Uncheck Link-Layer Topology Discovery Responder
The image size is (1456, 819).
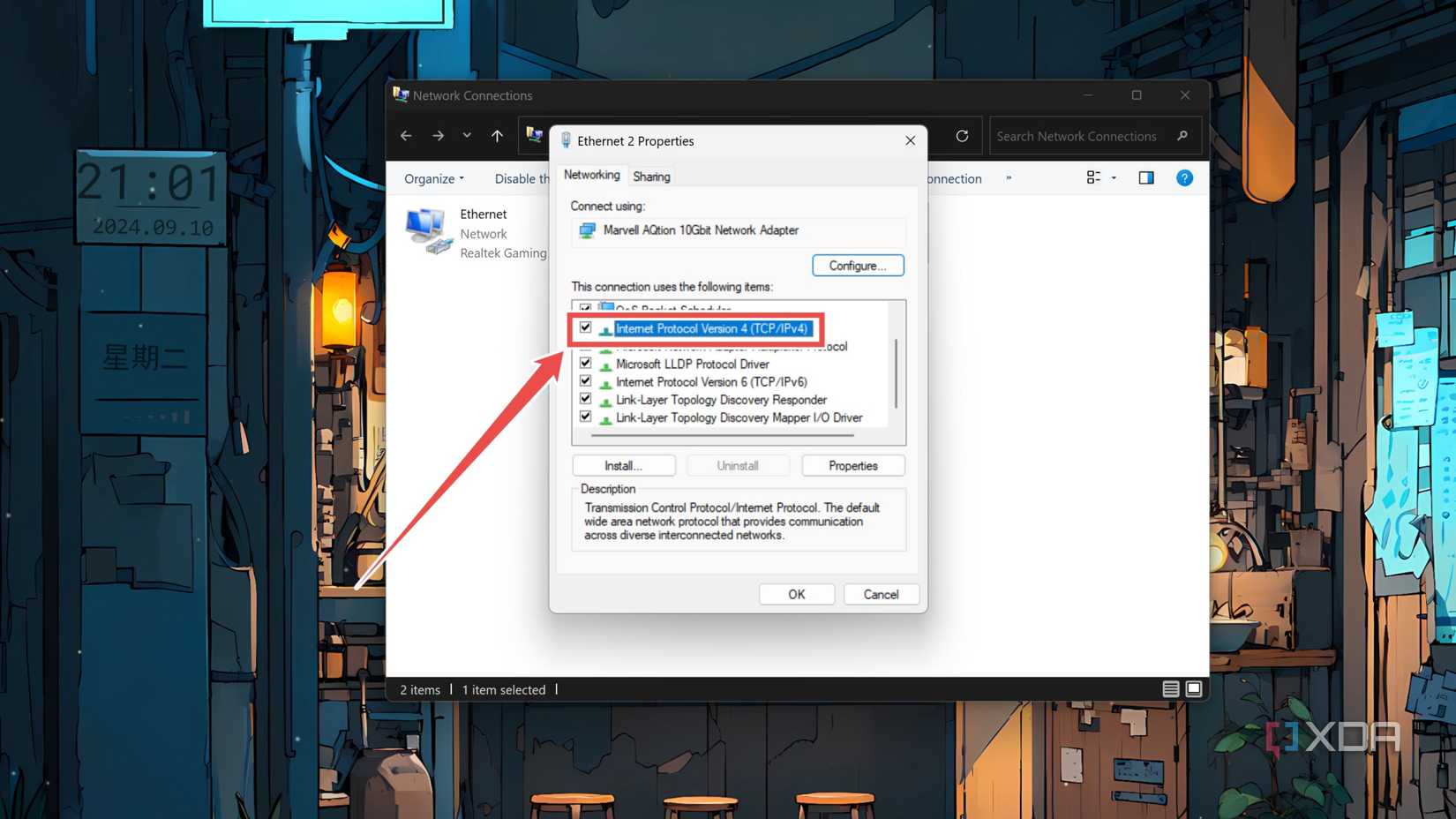(586, 398)
